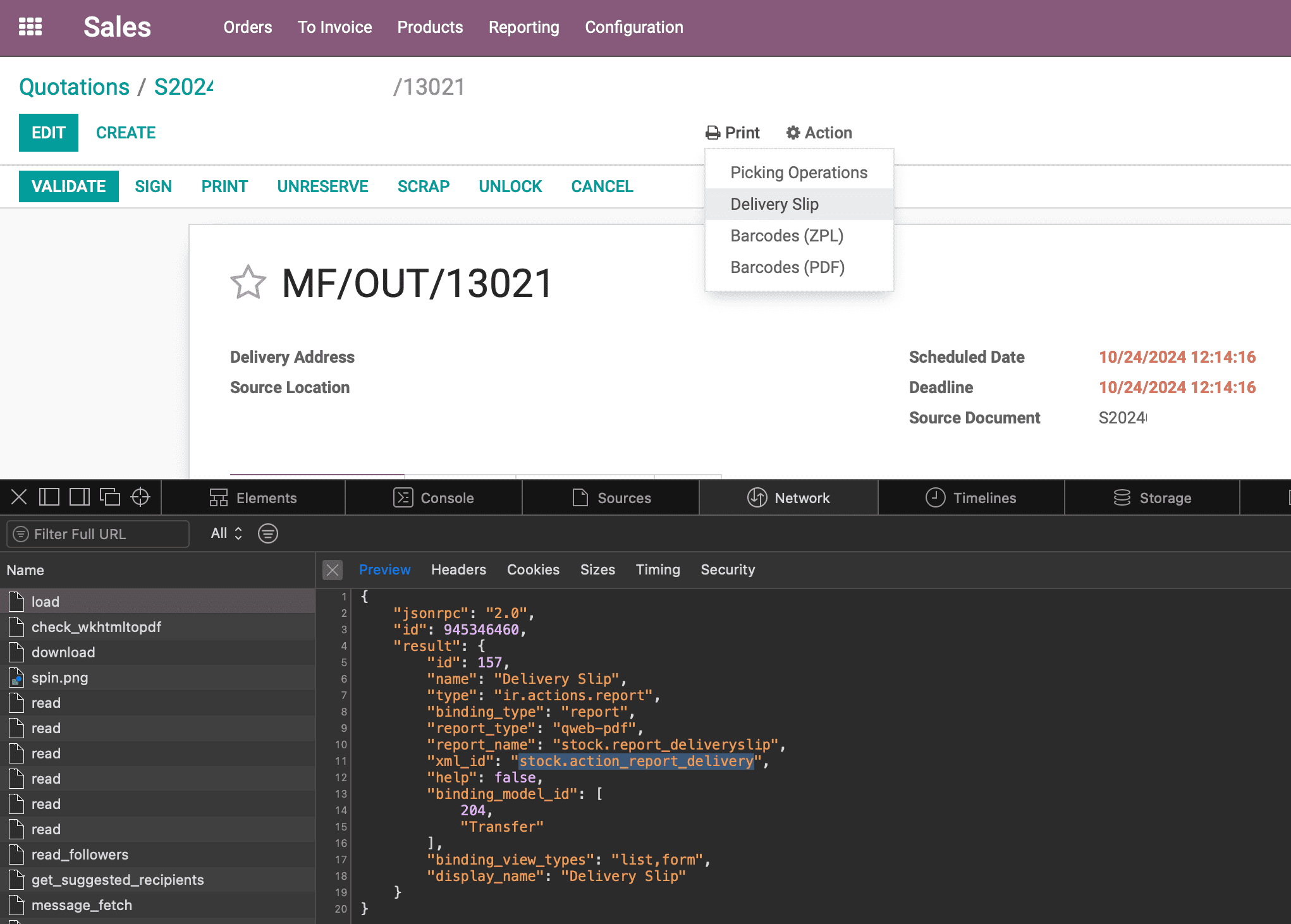Select the download network request
This screenshot has height=924, width=1291.
(x=157, y=652)
